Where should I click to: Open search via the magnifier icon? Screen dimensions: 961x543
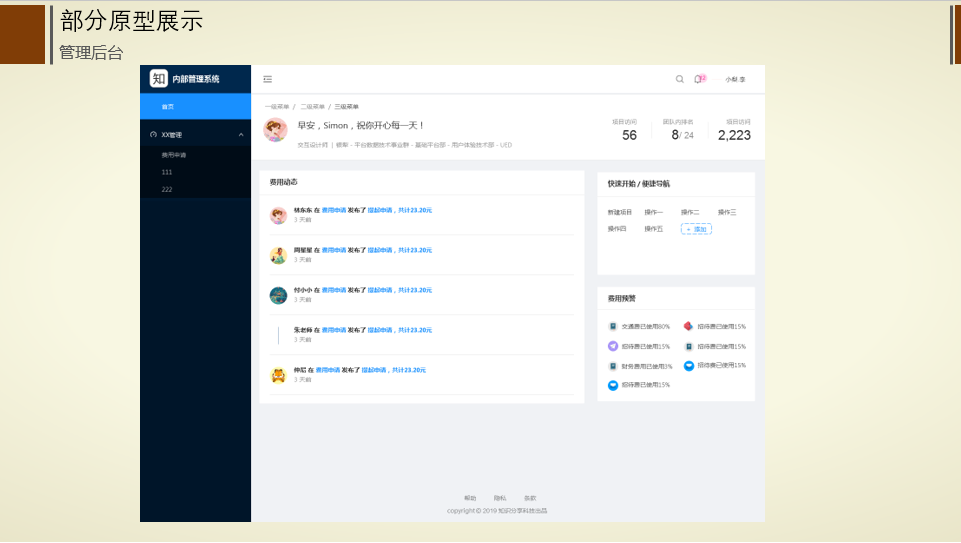pos(680,79)
